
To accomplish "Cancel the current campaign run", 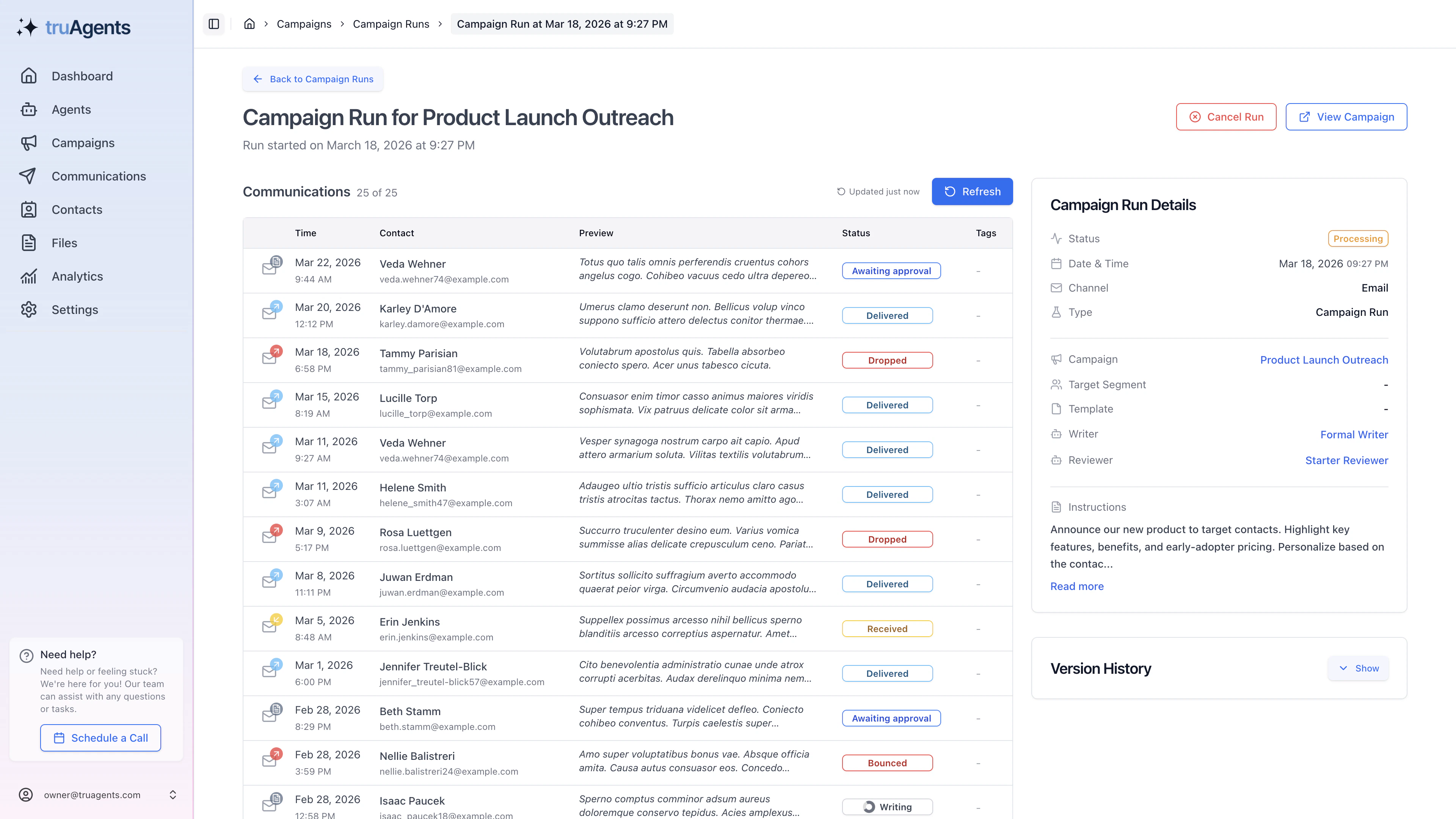I will tap(1226, 116).
